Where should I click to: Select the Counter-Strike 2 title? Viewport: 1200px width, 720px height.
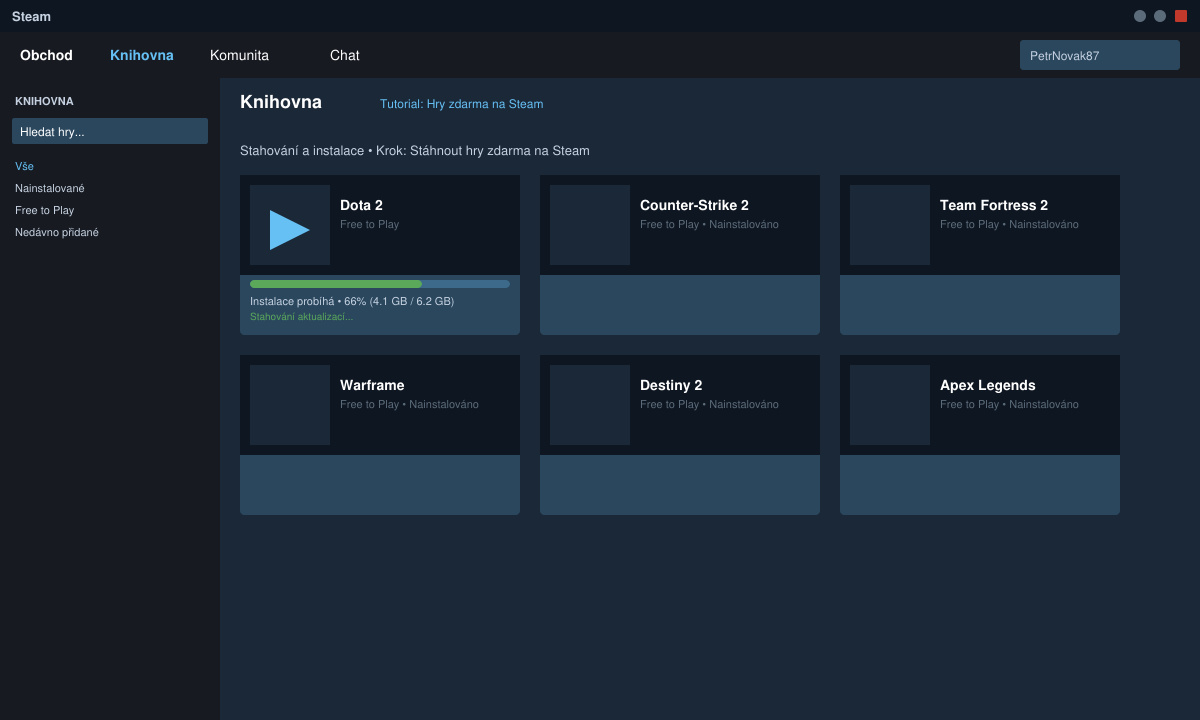694,205
